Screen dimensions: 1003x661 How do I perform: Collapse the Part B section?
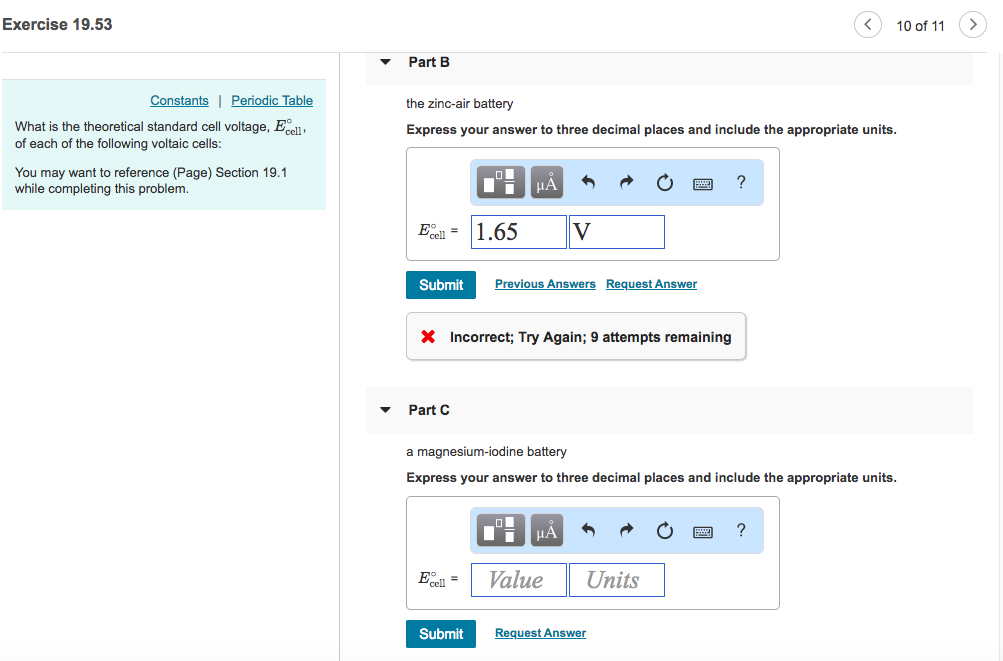[x=384, y=61]
